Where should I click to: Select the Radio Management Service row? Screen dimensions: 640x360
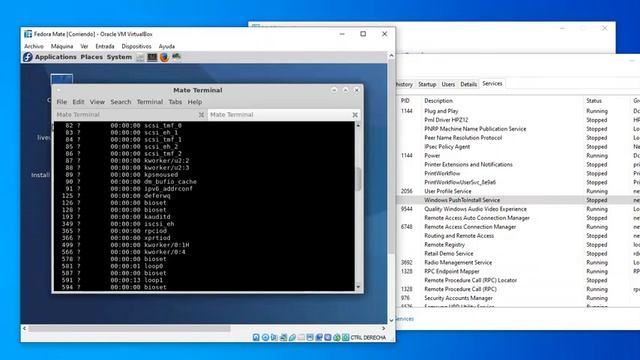518,262
